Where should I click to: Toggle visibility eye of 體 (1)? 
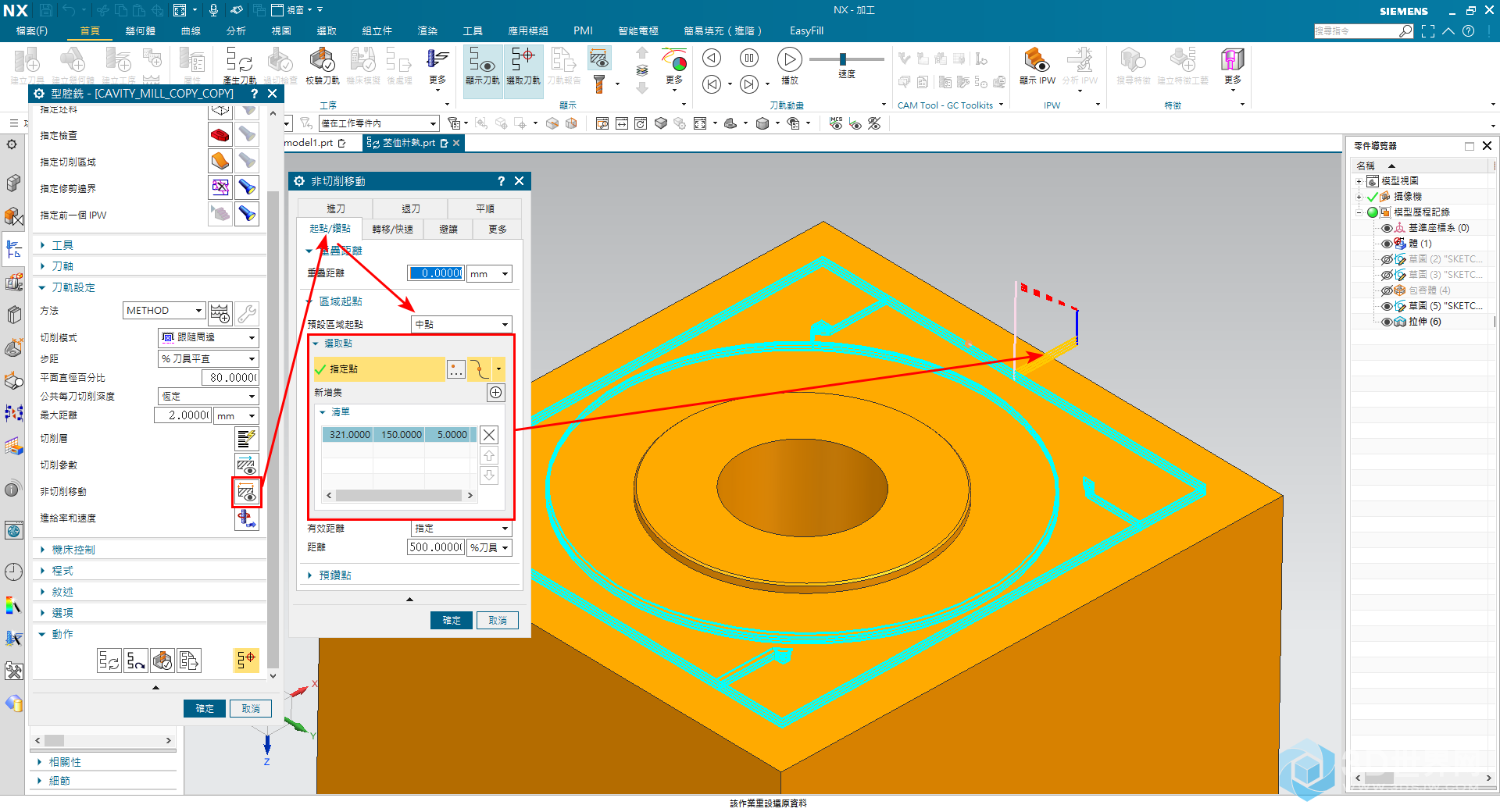click(x=1387, y=244)
